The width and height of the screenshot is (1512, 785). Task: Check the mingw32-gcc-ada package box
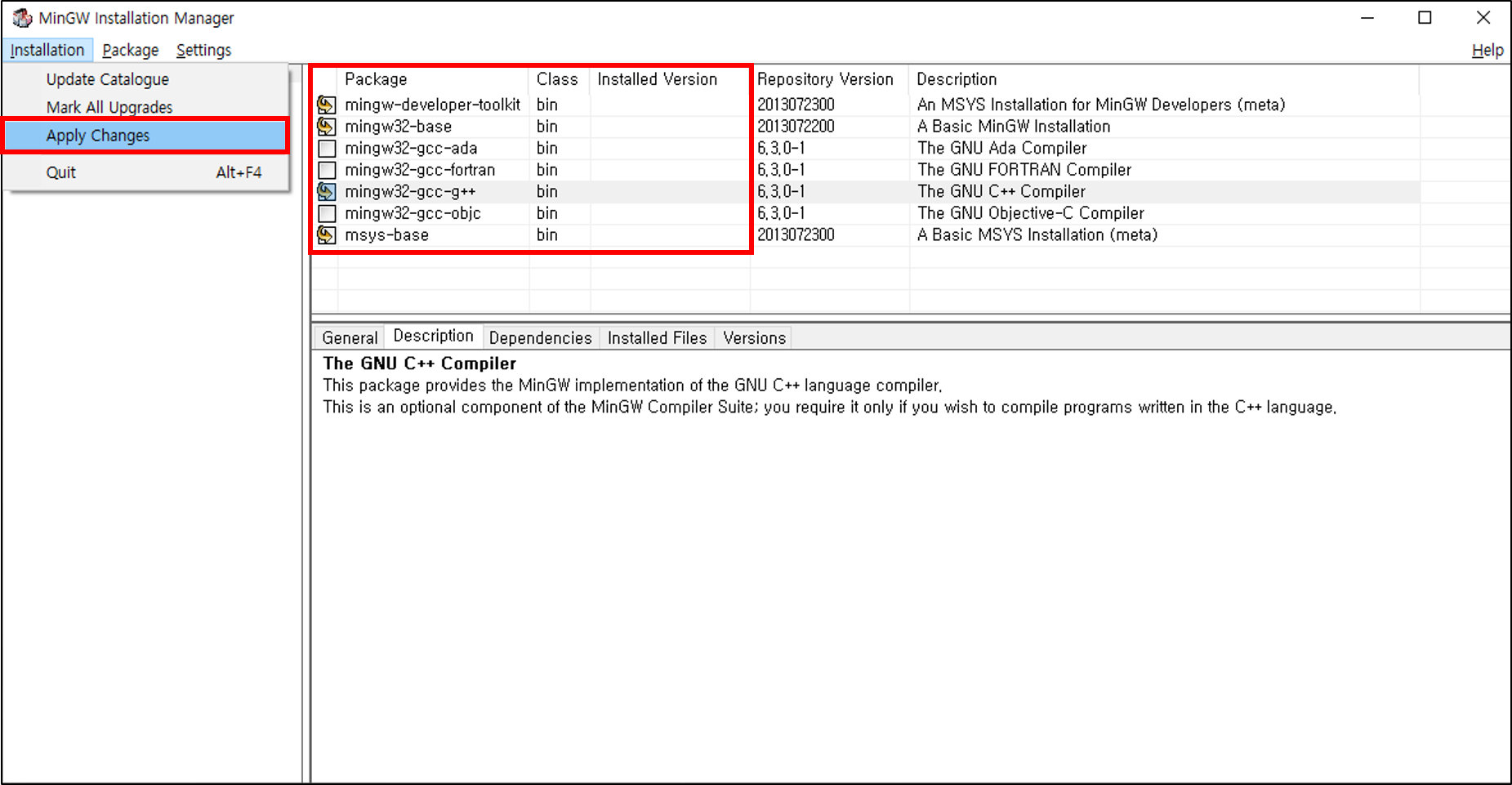click(327, 149)
